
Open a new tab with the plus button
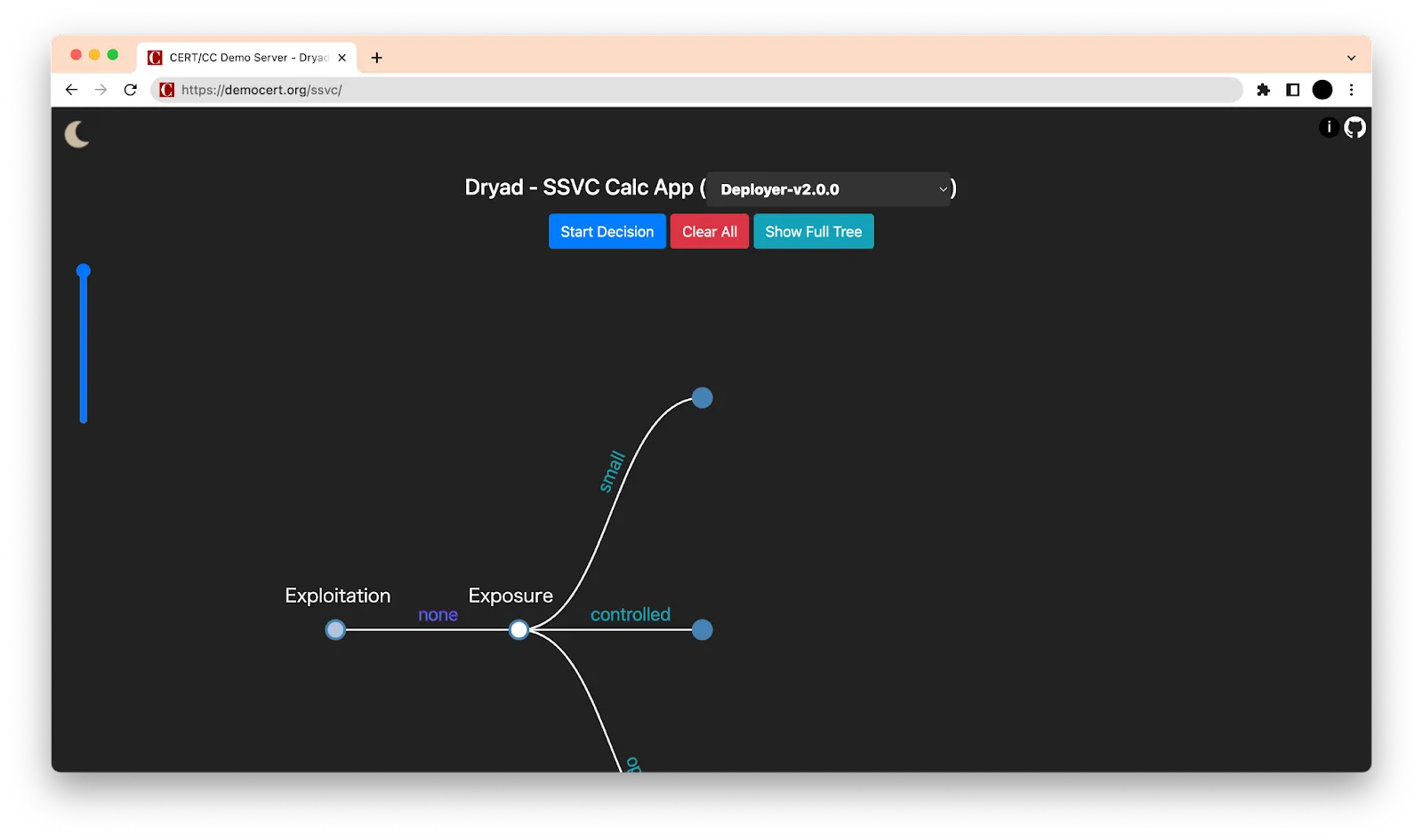(x=376, y=57)
